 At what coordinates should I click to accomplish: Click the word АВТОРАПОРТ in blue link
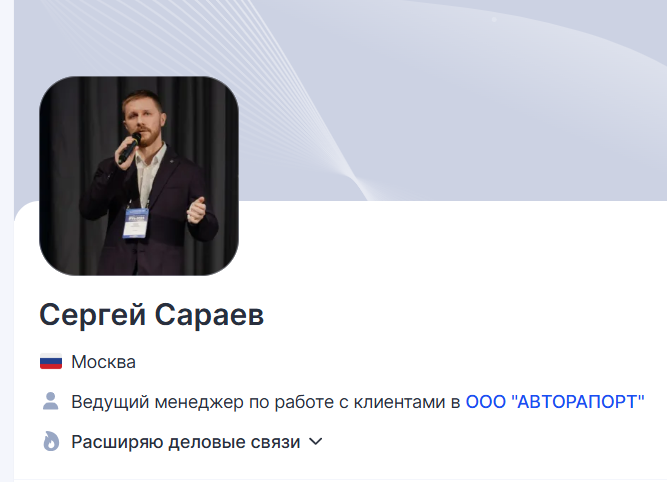tap(578, 402)
